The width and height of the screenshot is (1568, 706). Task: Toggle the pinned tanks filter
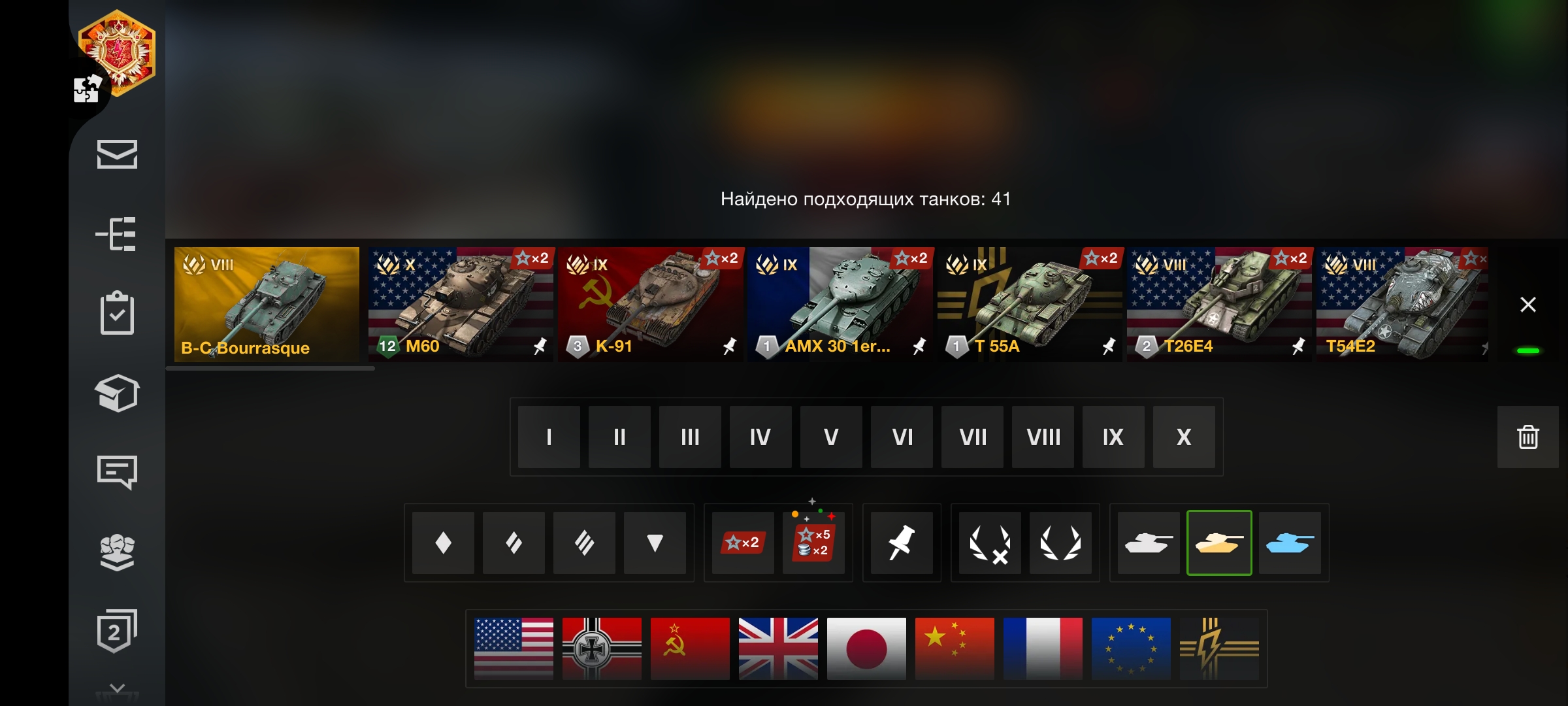click(x=902, y=543)
